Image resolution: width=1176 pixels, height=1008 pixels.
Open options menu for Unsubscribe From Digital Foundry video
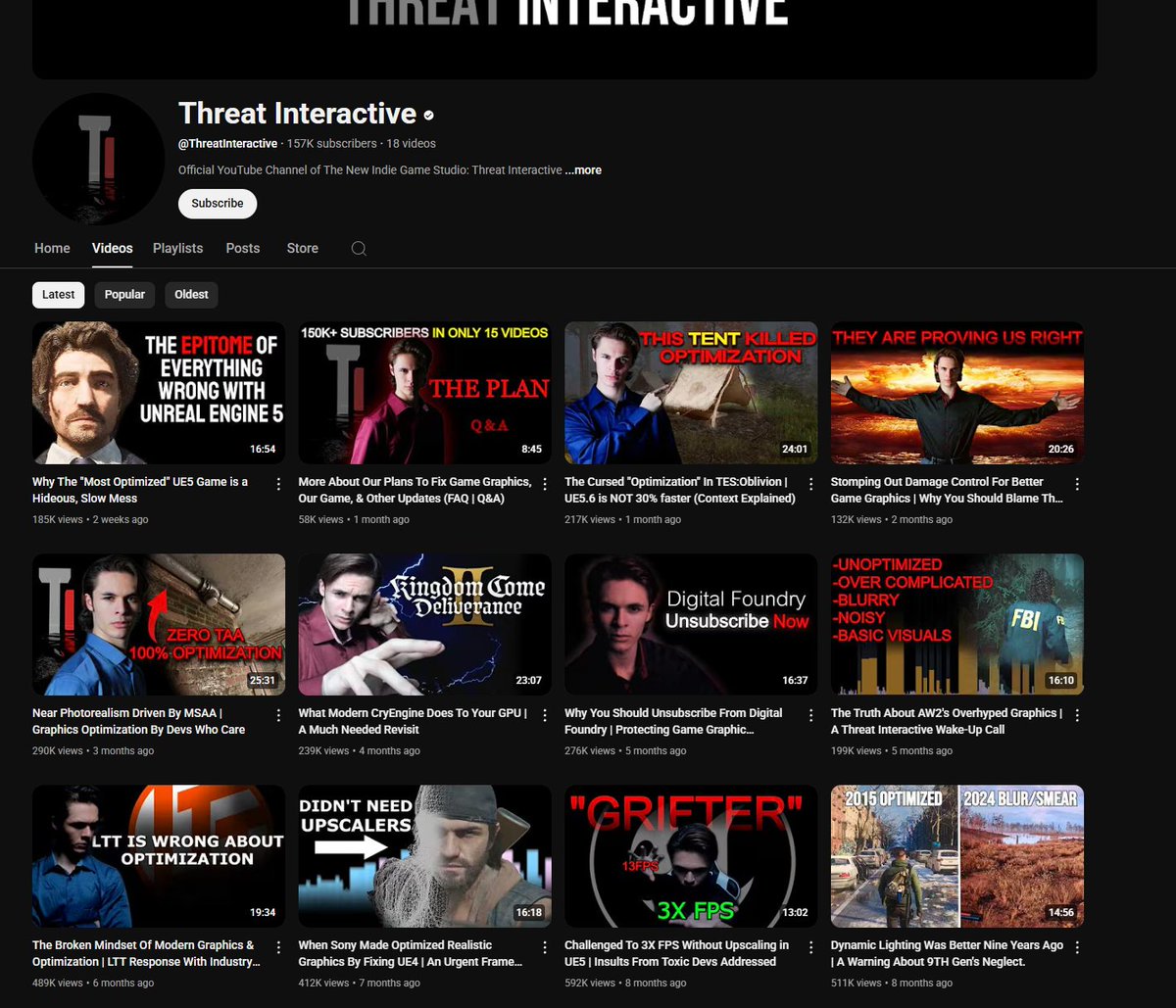[811, 715]
